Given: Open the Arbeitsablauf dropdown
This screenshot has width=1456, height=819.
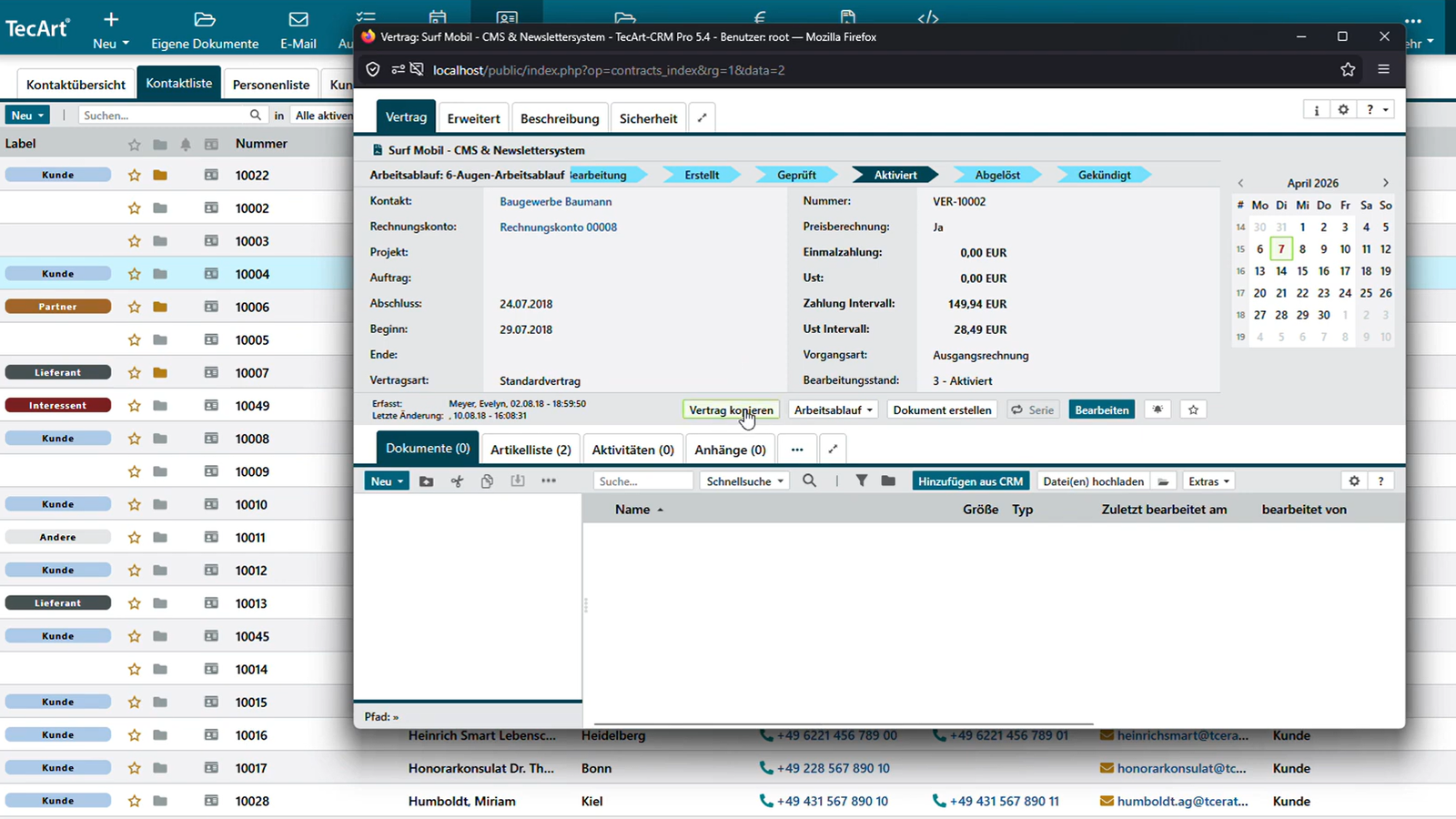Looking at the screenshot, I should 833,409.
